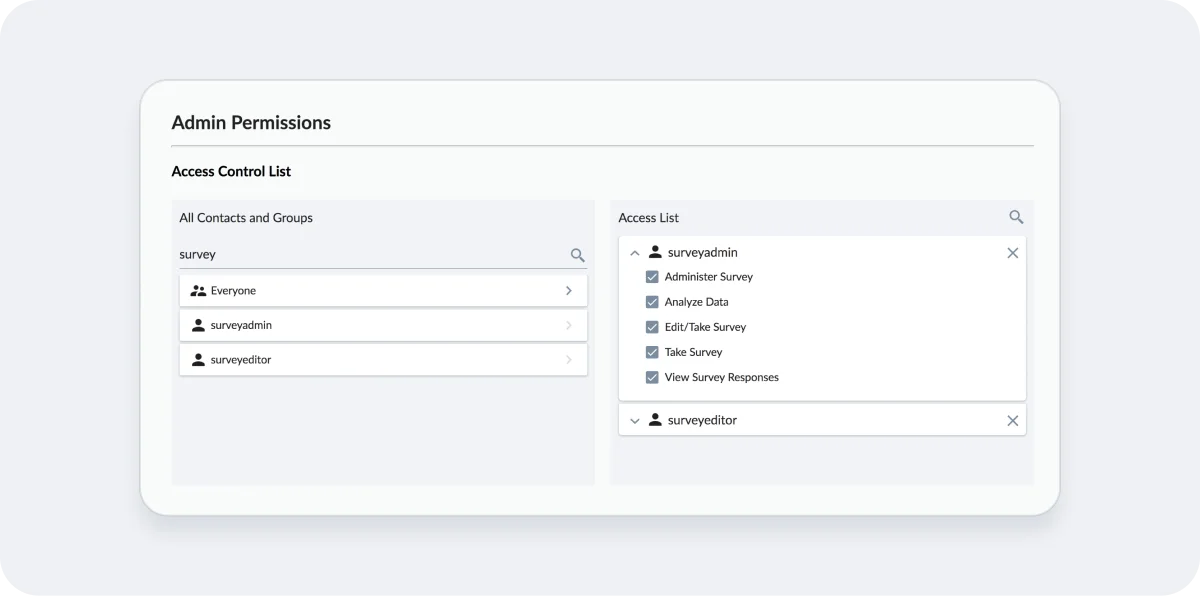
Task: Select the surveyeditor row in contacts list
Action: [383, 359]
